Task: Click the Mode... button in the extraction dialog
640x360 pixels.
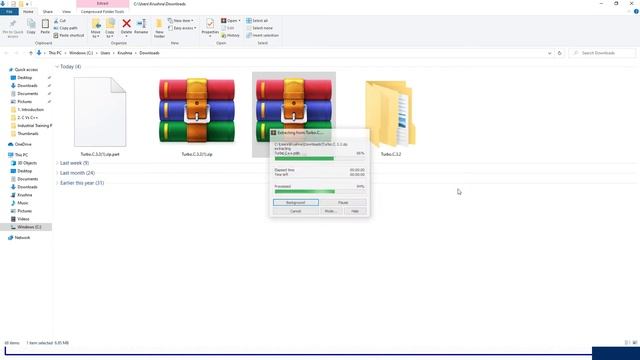Action: pyautogui.click(x=330, y=211)
